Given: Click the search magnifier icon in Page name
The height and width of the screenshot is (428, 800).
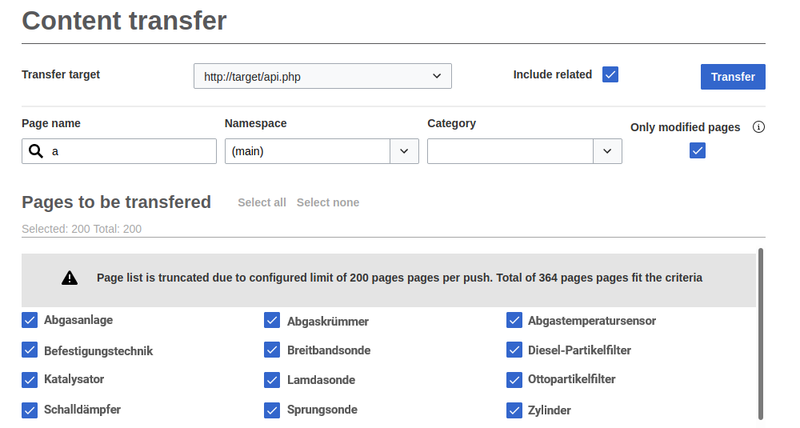Looking at the screenshot, I should 36,151.
